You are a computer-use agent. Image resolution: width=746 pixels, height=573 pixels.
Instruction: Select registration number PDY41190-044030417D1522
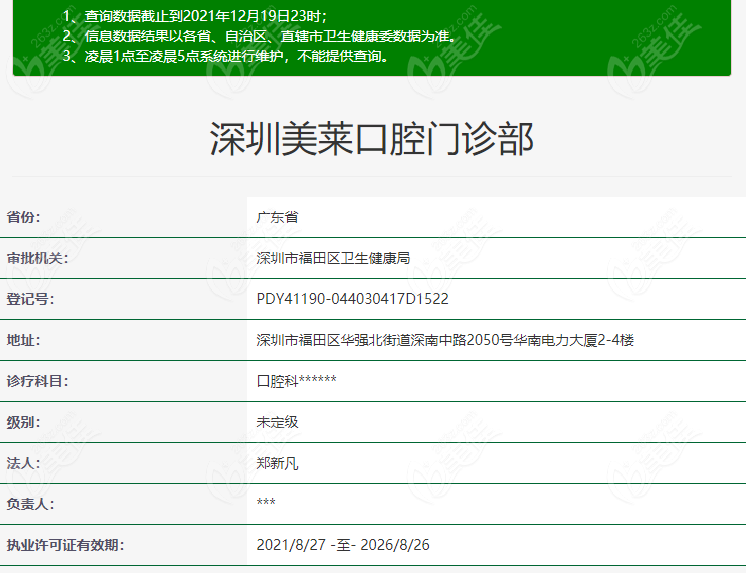(x=353, y=299)
